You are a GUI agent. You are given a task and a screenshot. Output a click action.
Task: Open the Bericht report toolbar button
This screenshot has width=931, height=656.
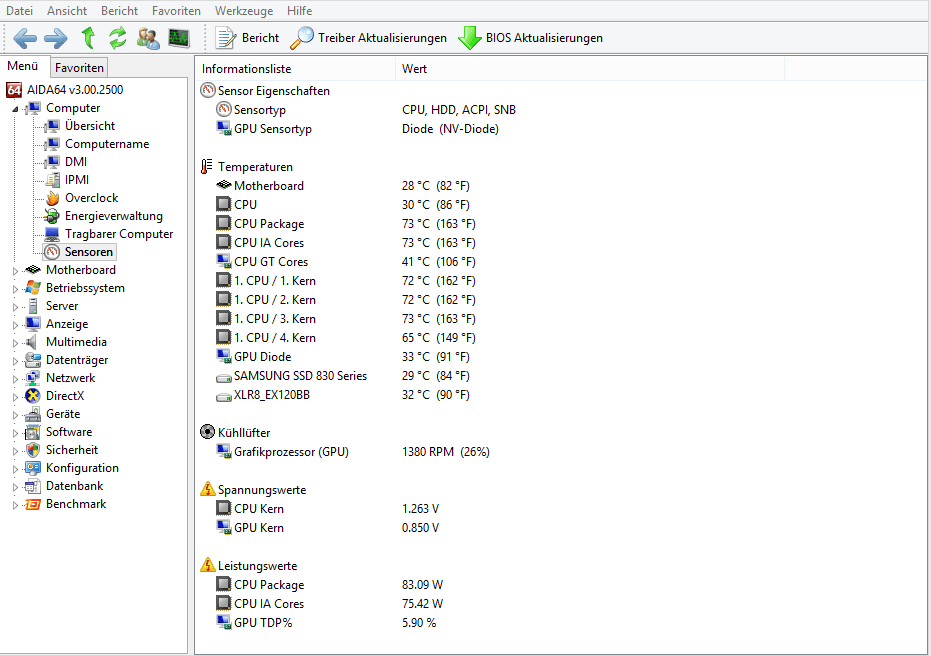247,38
